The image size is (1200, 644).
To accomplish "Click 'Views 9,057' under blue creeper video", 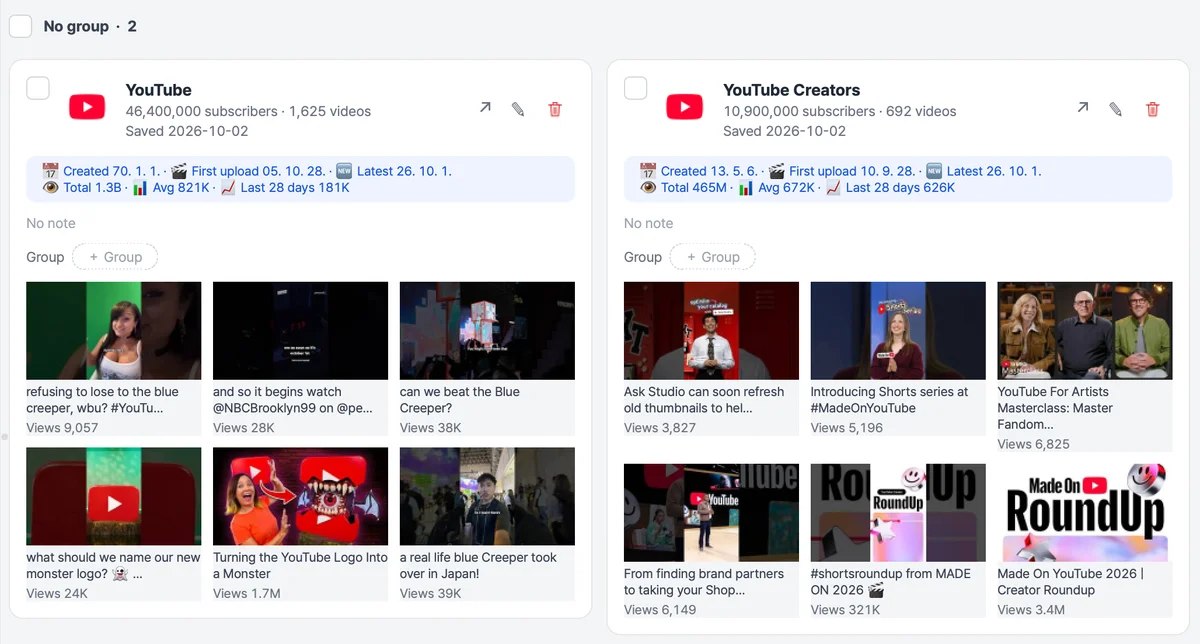I will click(62, 427).
